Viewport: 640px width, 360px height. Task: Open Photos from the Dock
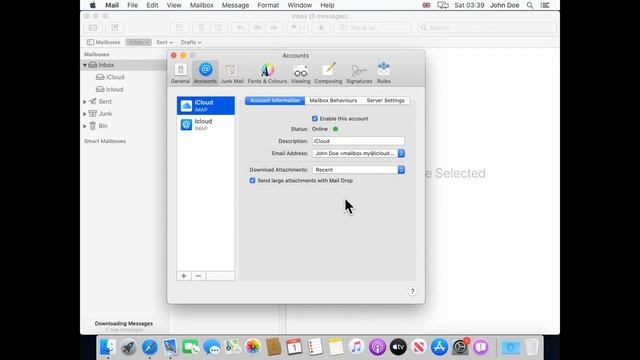pyautogui.click(x=253, y=347)
